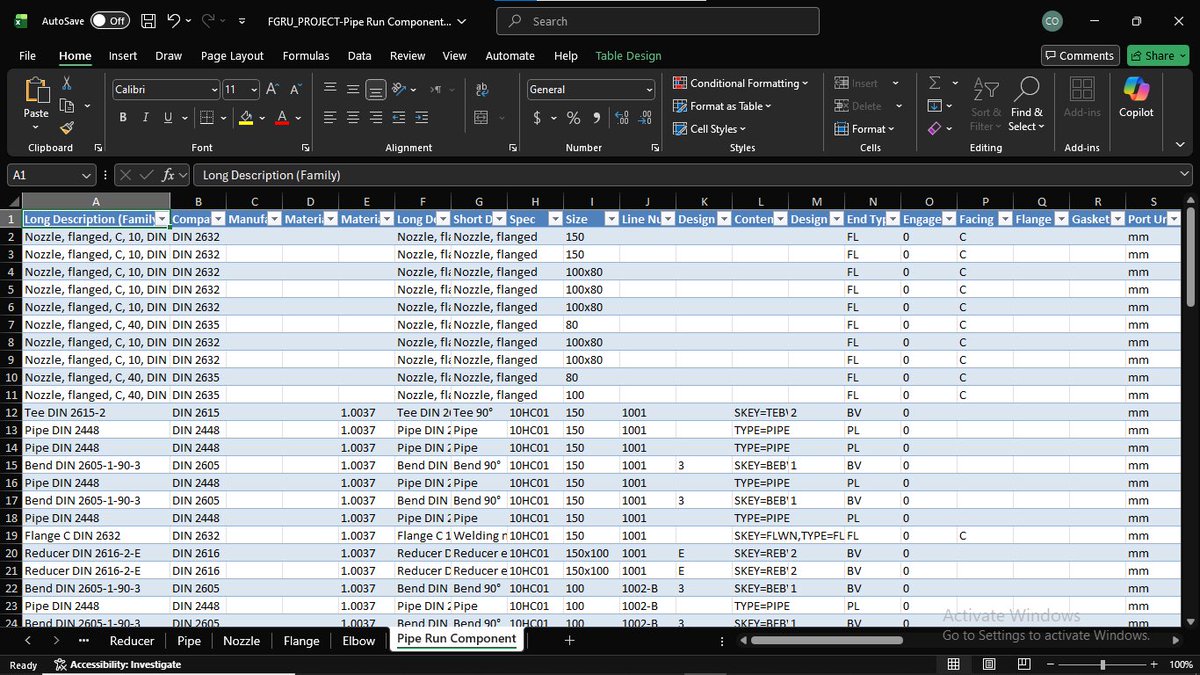Click the red Font Color swatch
Screen dimensions: 1200x675
pyautogui.click(x=282, y=118)
